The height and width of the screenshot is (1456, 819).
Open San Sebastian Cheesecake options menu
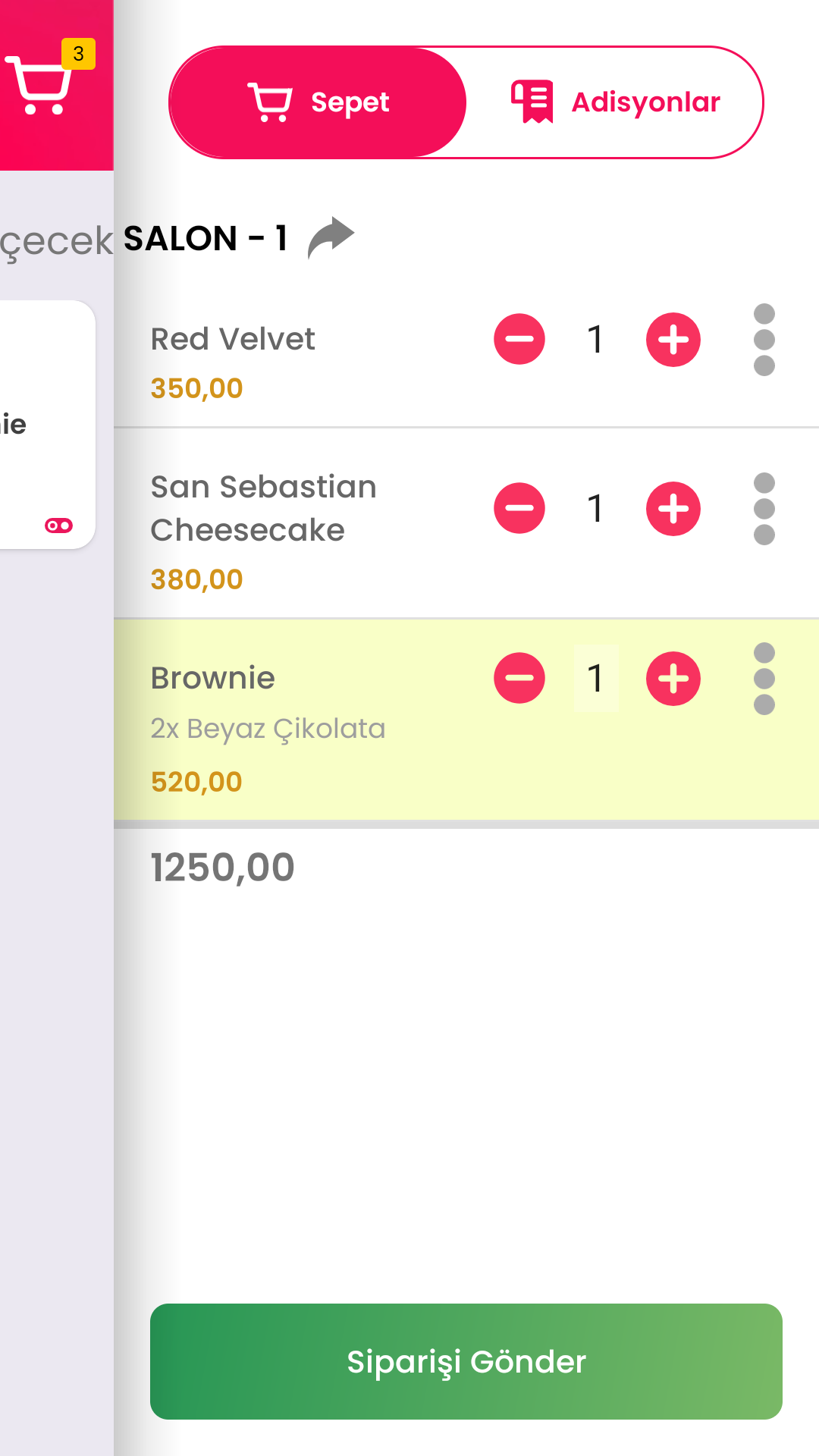click(764, 508)
